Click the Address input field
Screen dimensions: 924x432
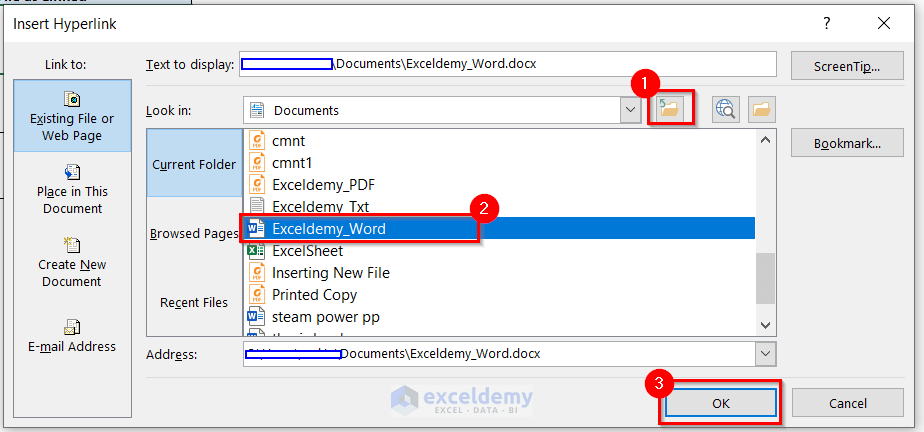tap(499, 354)
